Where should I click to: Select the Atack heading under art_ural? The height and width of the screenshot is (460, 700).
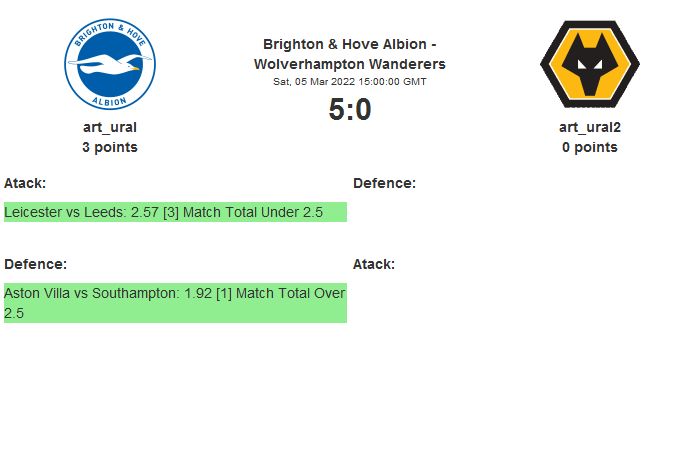pyautogui.click(x=25, y=183)
